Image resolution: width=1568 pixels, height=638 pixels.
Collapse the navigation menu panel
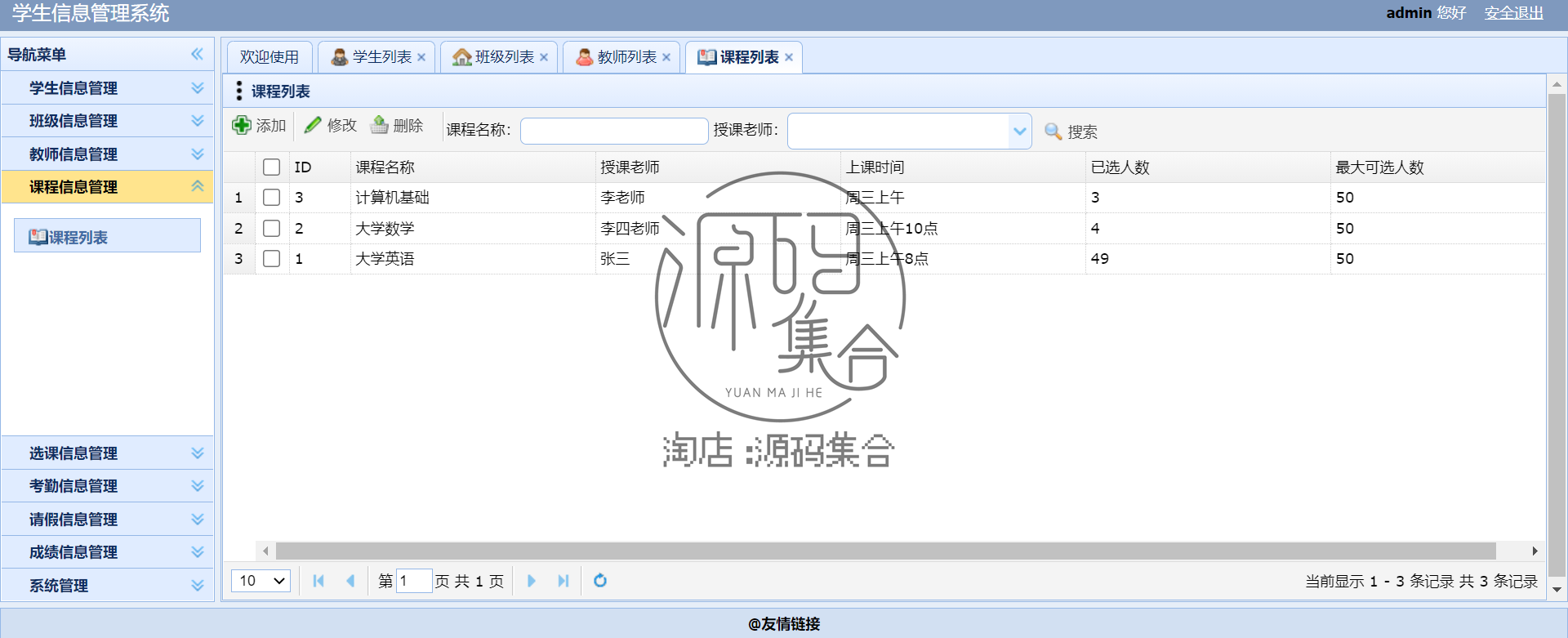point(197,54)
